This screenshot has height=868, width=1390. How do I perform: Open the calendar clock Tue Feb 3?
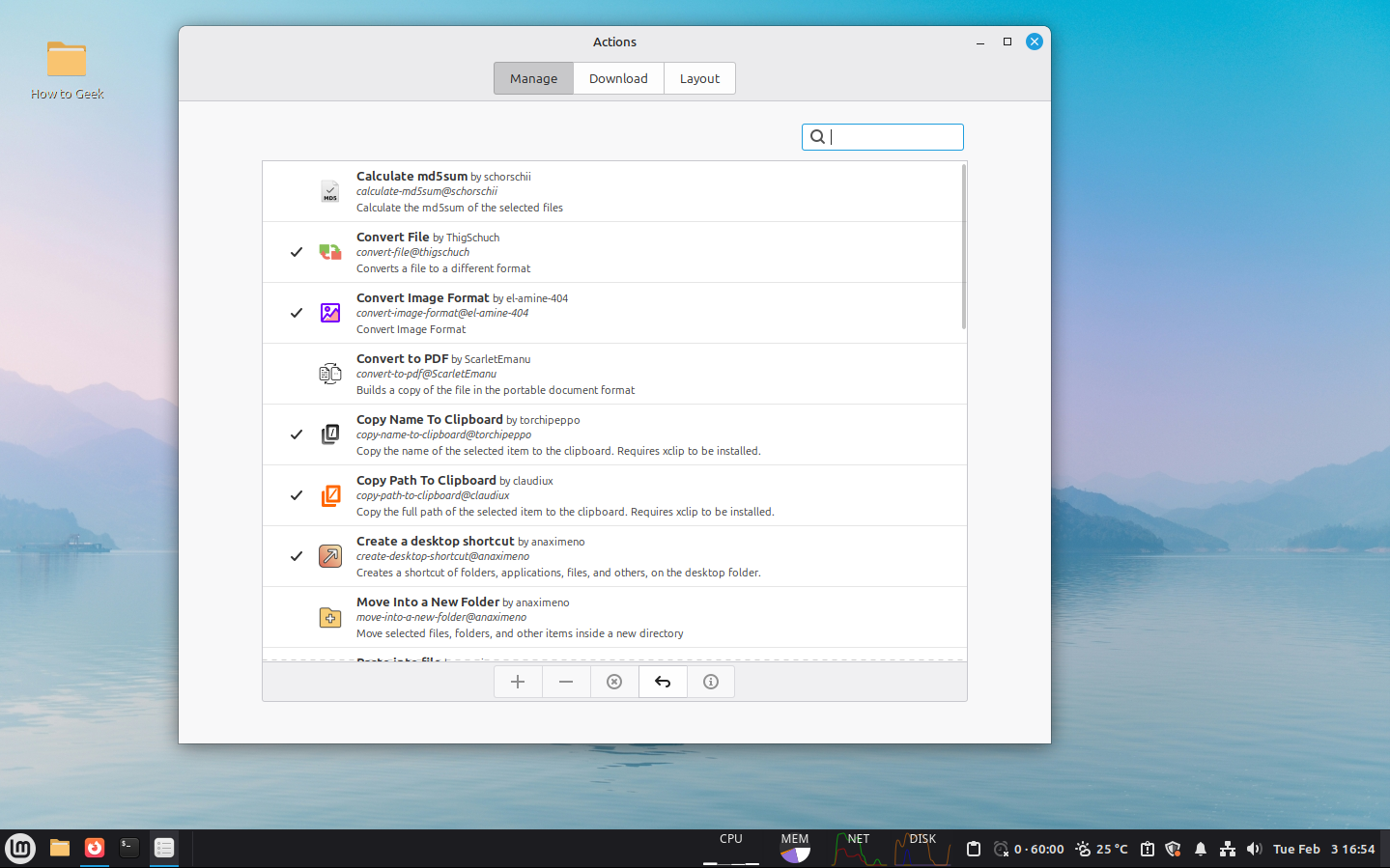point(1323,849)
